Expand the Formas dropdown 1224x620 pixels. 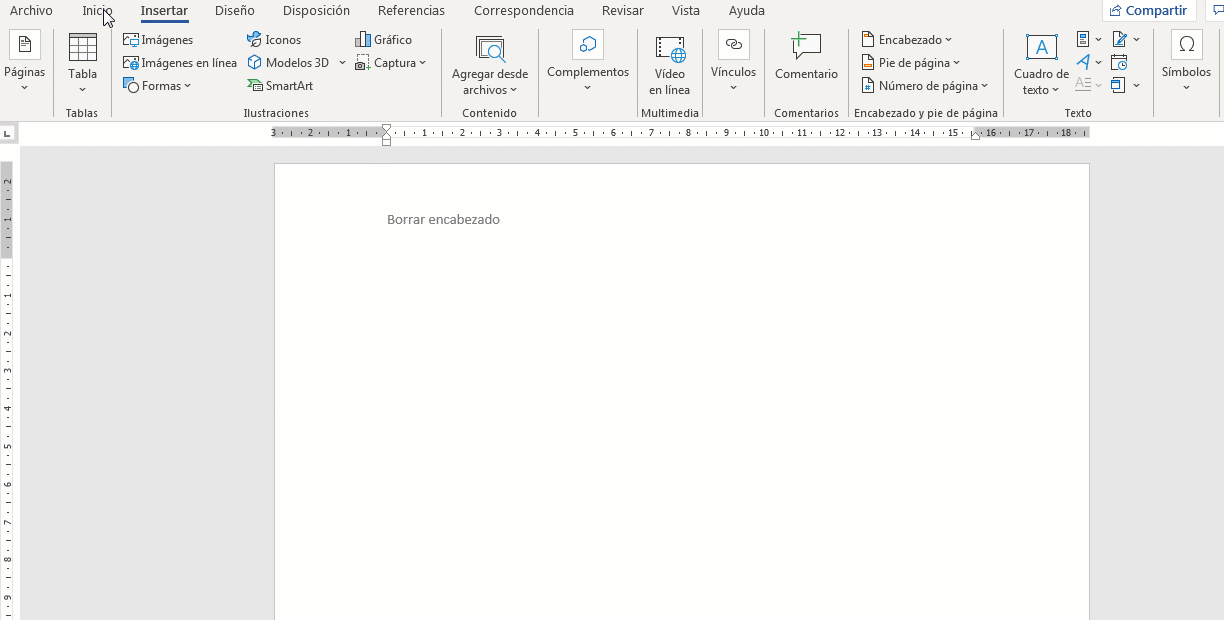(x=158, y=85)
